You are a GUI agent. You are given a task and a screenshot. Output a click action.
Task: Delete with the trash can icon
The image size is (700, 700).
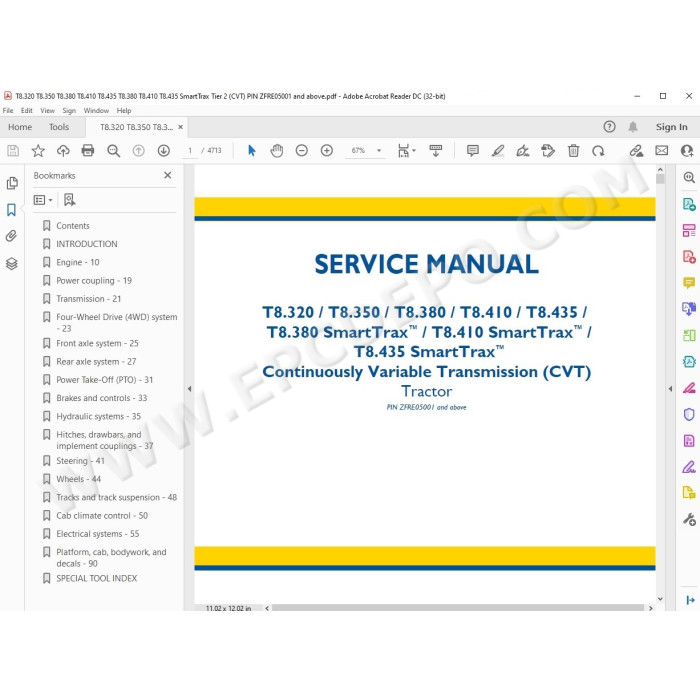click(x=573, y=151)
